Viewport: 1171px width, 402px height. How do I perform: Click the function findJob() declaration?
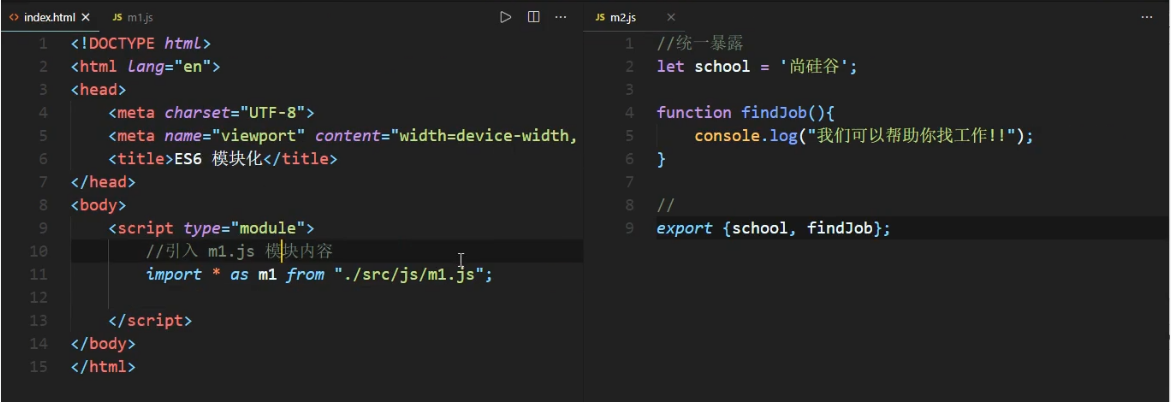tap(745, 113)
